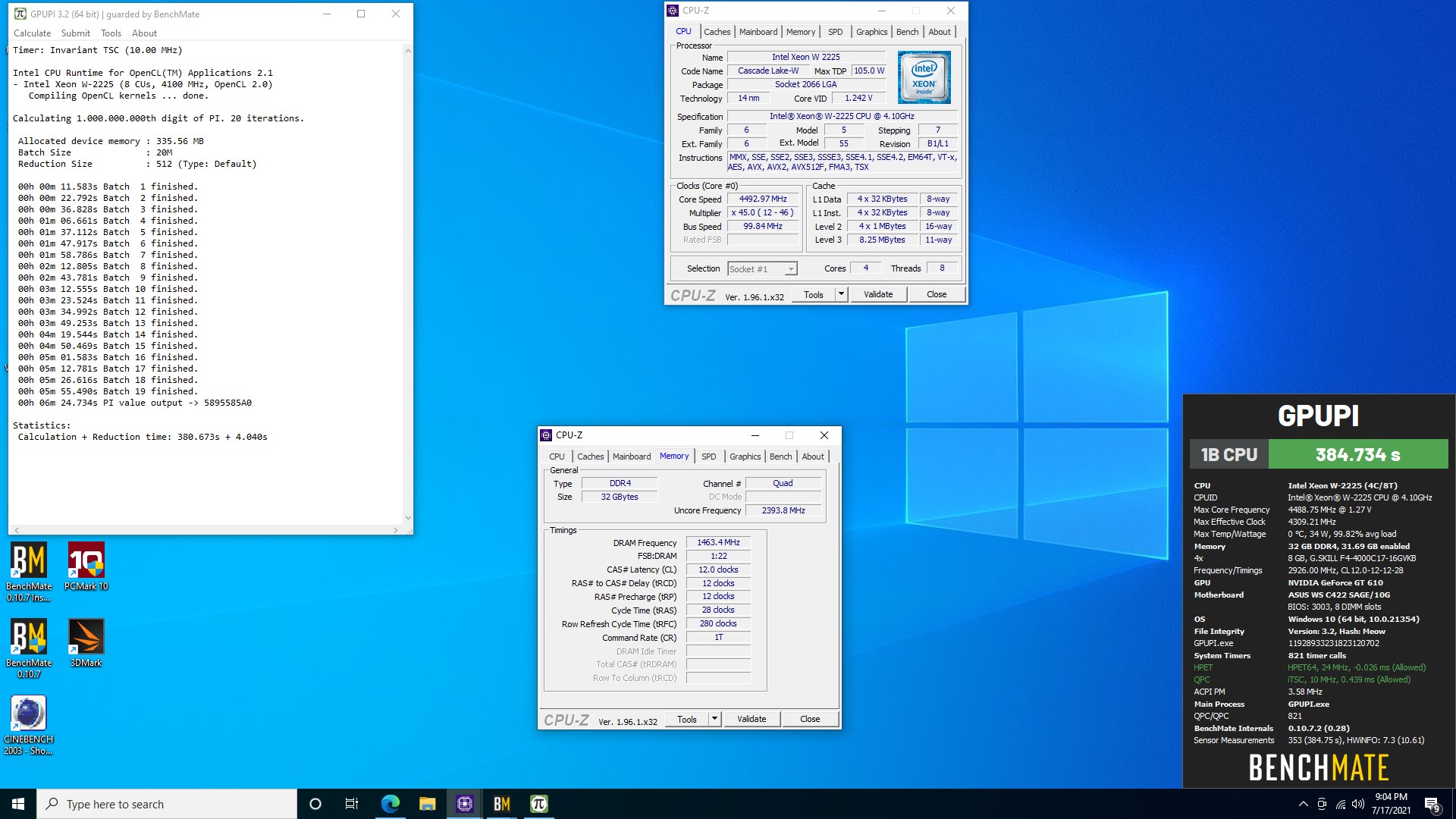Screen dimensions: 1456x819
Task: Click GPUPI vertical scrollbar down arrow
Action: pyautogui.click(x=408, y=518)
